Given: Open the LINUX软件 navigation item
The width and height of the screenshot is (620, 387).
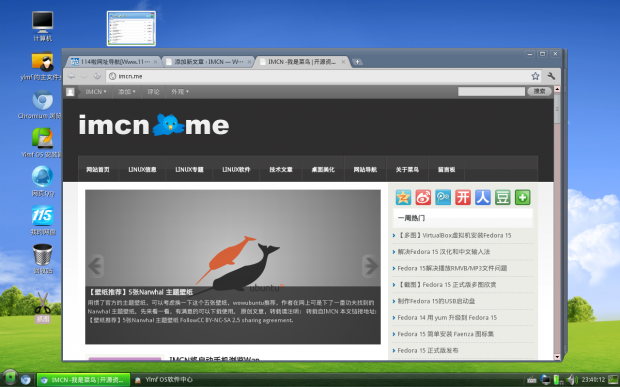Looking at the screenshot, I should (x=236, y=170).
